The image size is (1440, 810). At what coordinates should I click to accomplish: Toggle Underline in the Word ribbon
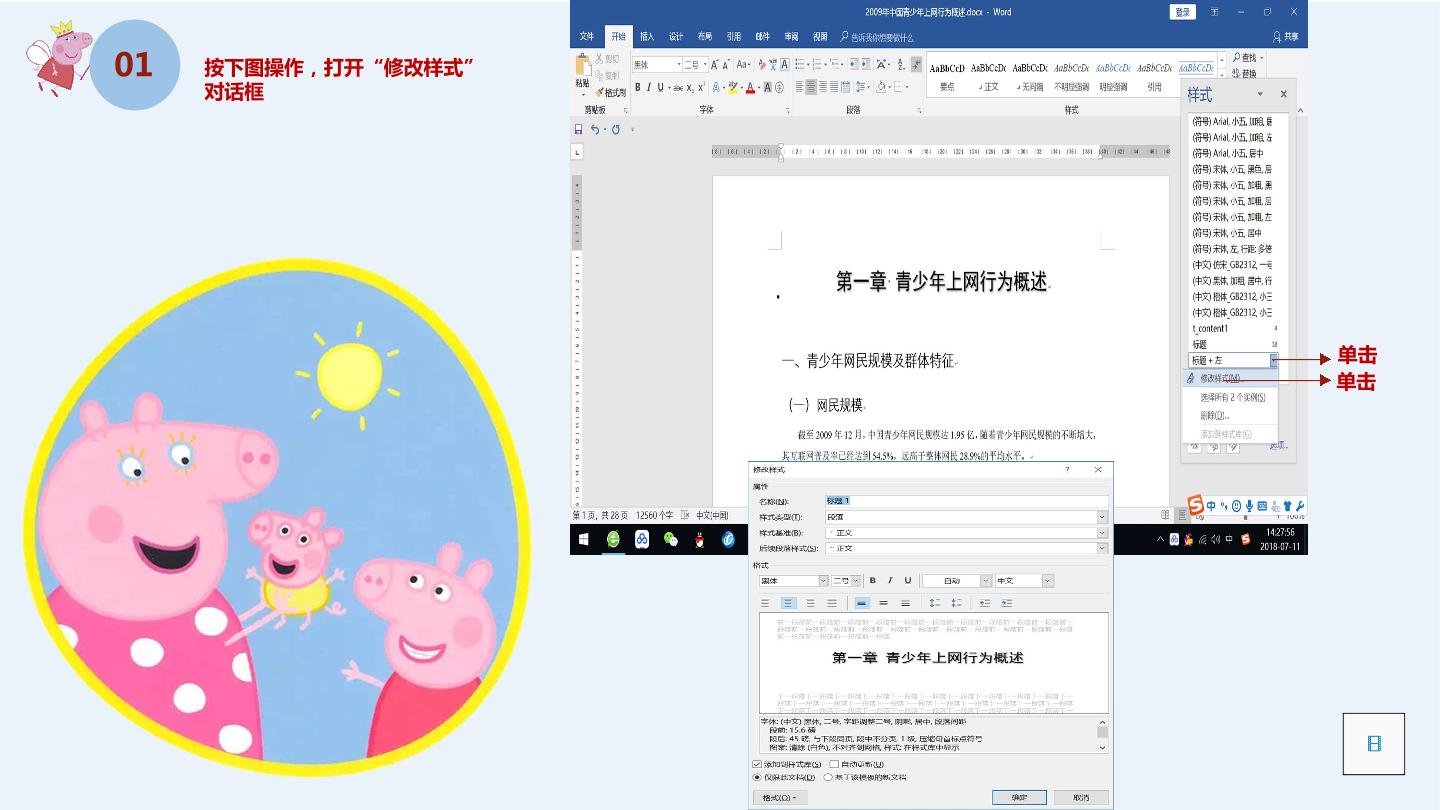(660, 87)
